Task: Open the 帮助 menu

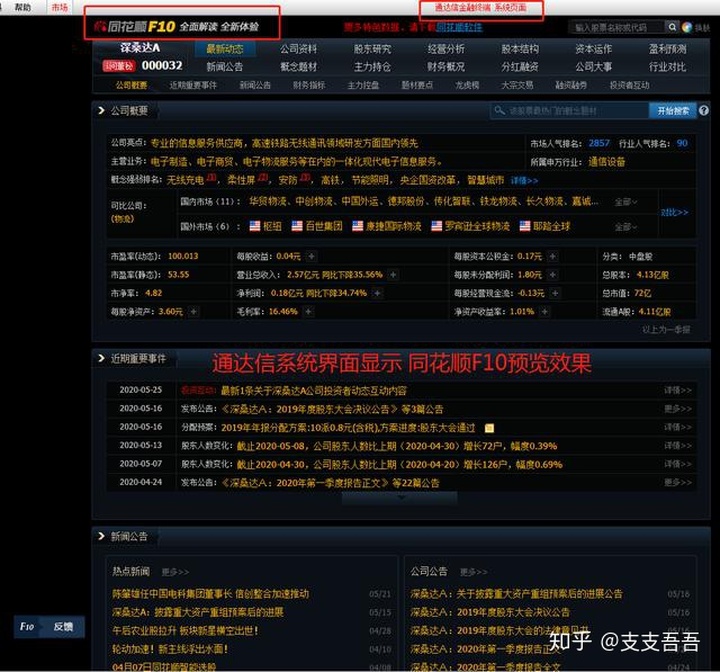Action: tap(22, 7)
